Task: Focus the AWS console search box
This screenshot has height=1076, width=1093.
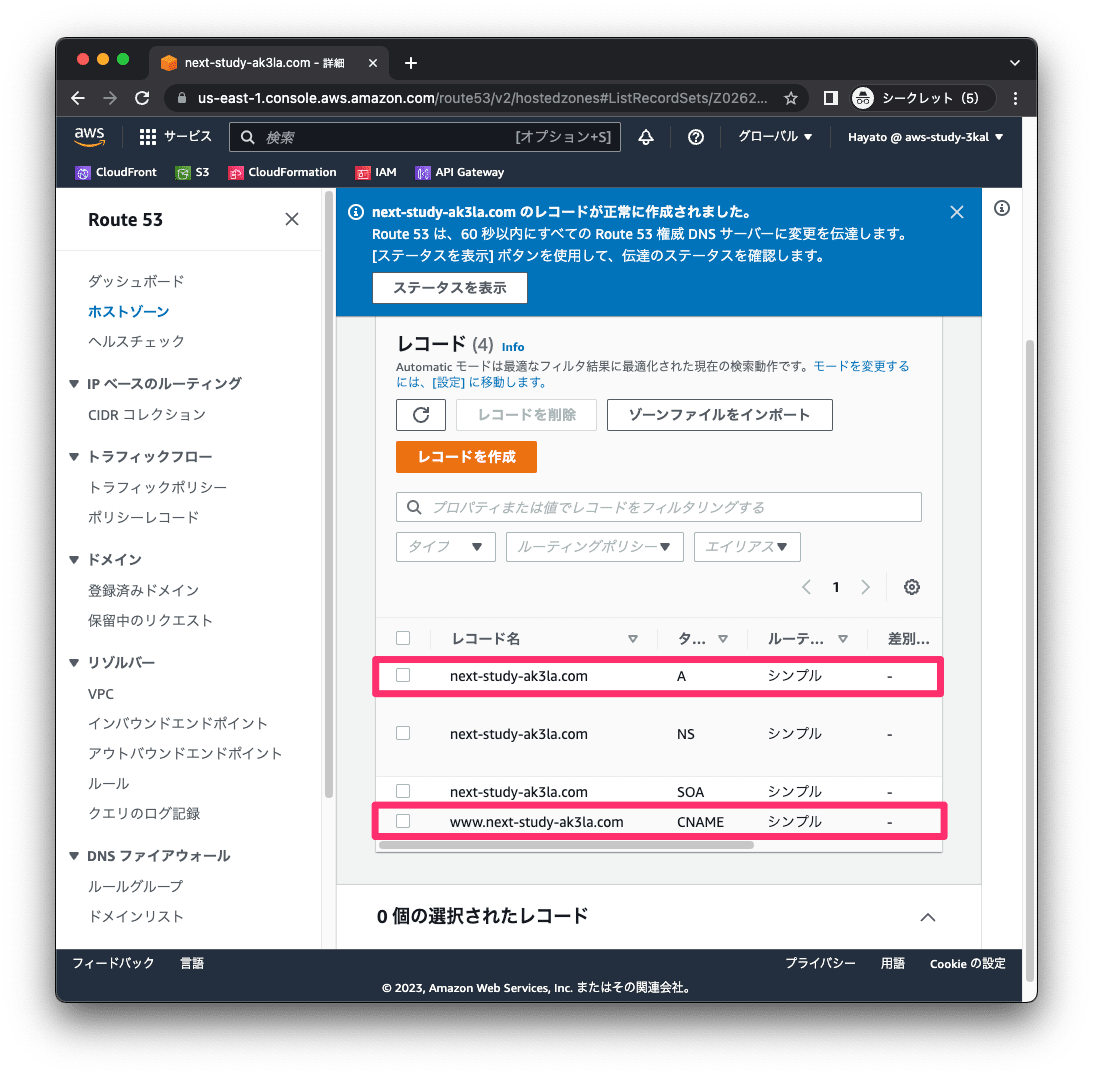Action: tap(425, 137)
